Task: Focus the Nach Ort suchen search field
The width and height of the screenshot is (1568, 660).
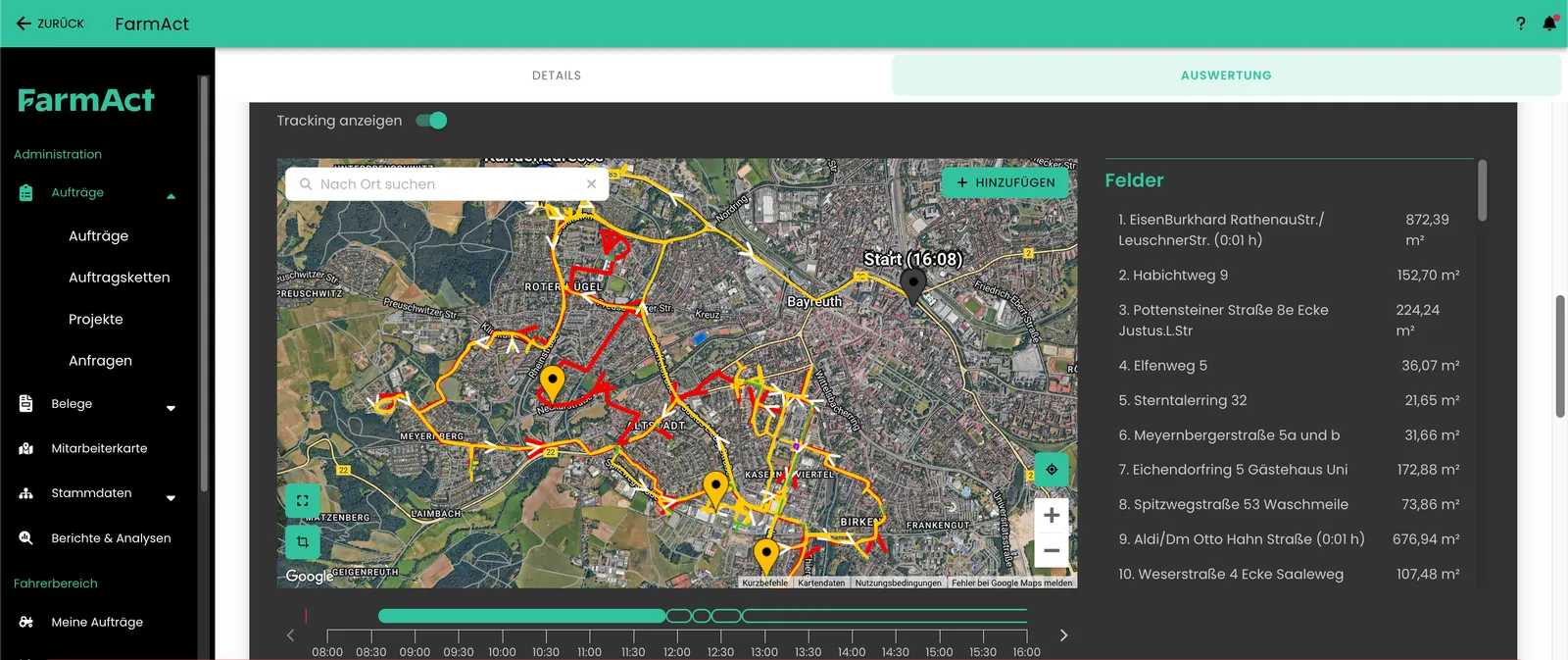Action: tap(447, 184)
